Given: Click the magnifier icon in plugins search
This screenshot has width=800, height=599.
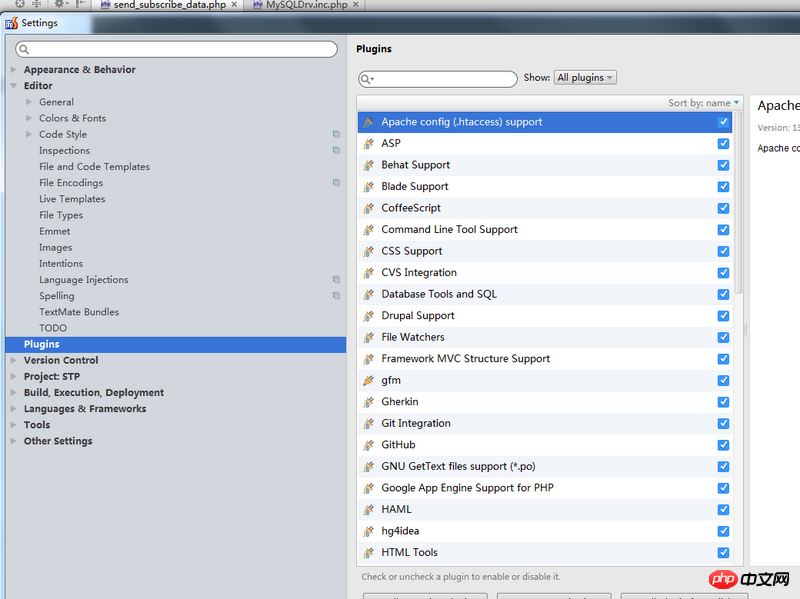Looking at the screenshot, I should [366, 79].
